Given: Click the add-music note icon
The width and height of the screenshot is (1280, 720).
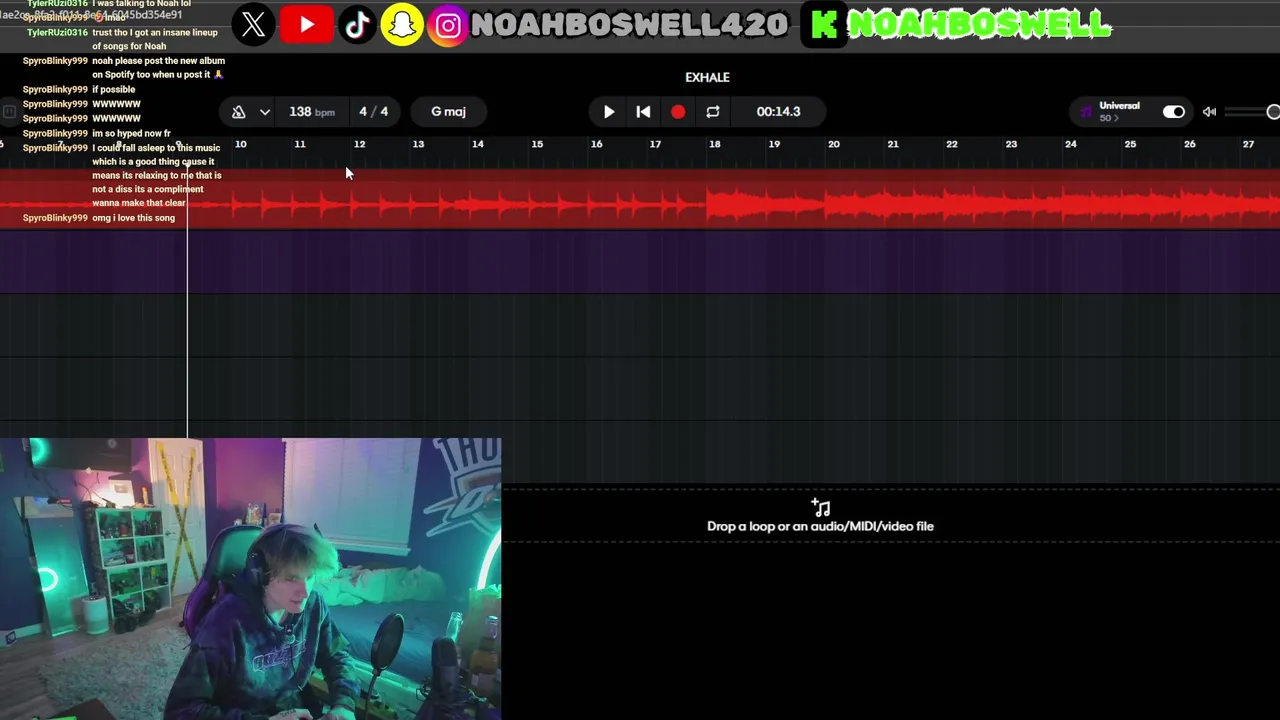Looking at the screenshot, I should coord(821,508).
